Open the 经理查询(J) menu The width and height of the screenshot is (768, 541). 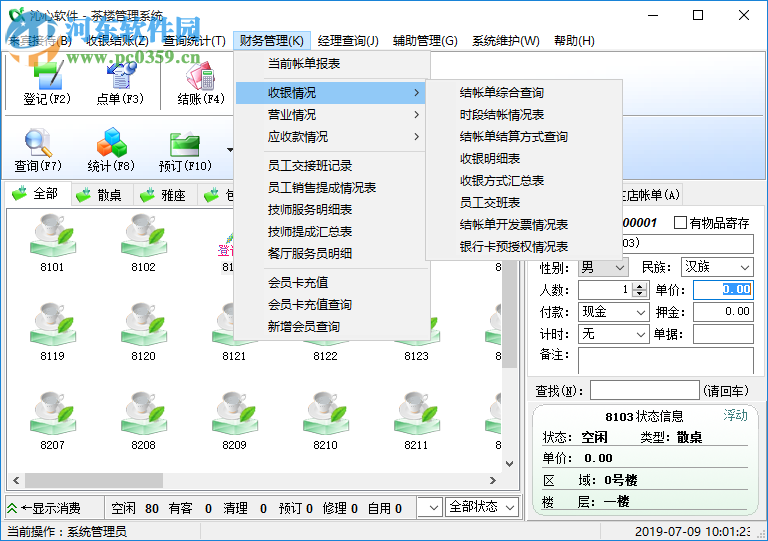pos(348,41)
